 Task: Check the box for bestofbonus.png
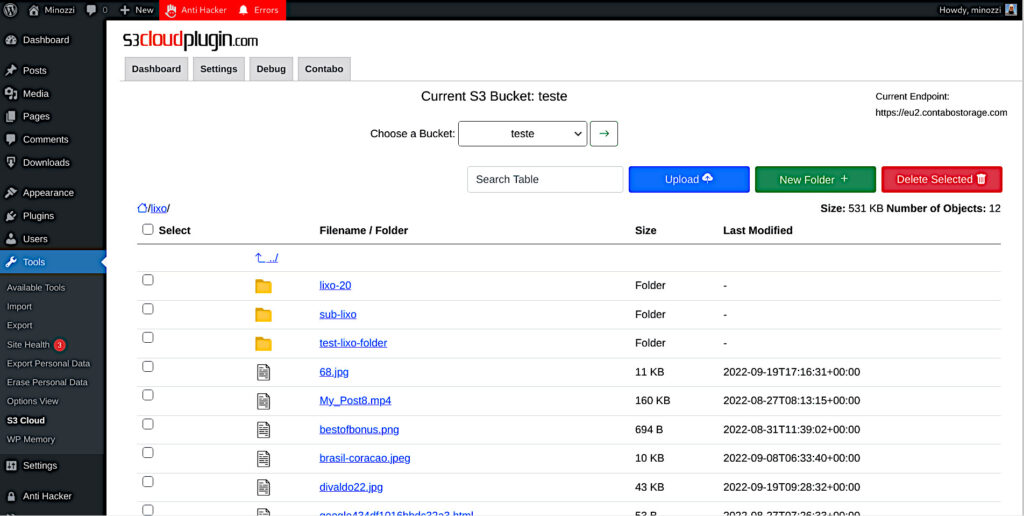coord(148,424)
